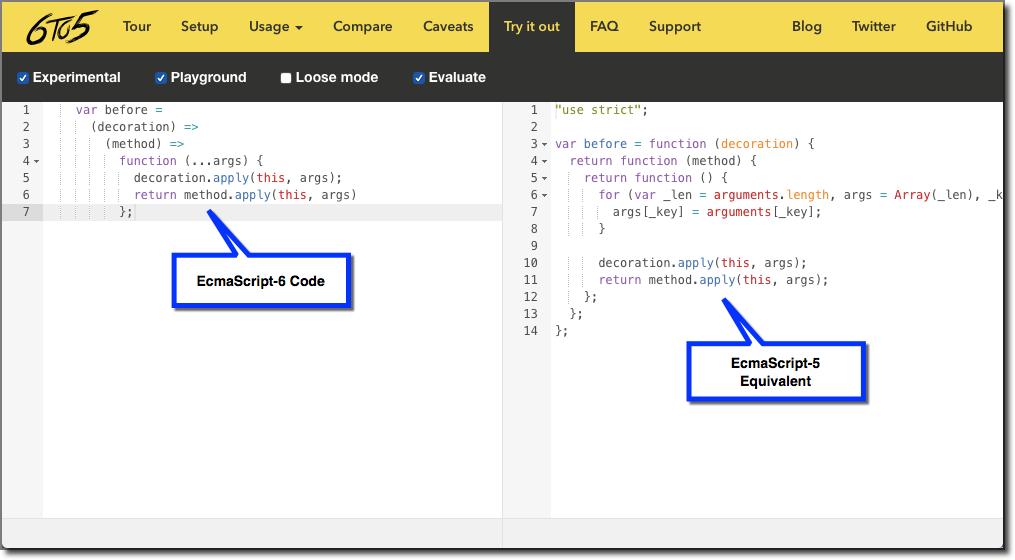The width and height of the screenshot is (1015, 560).
Task: Disable the Evaluate checkbox
Action: (x=419, y=78)
